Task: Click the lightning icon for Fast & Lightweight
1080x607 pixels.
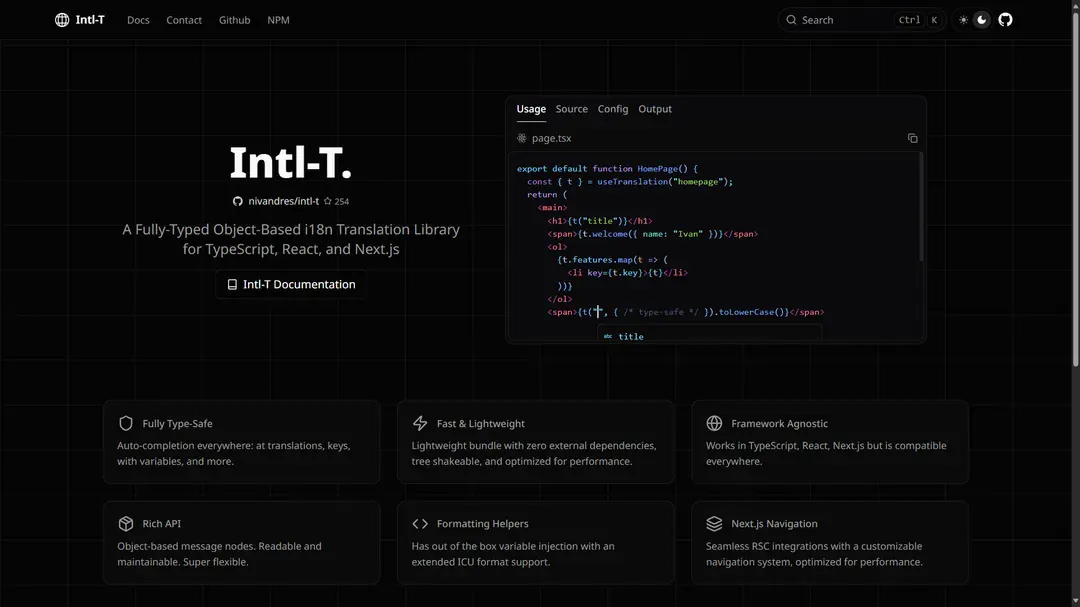Action: (419, 423)
